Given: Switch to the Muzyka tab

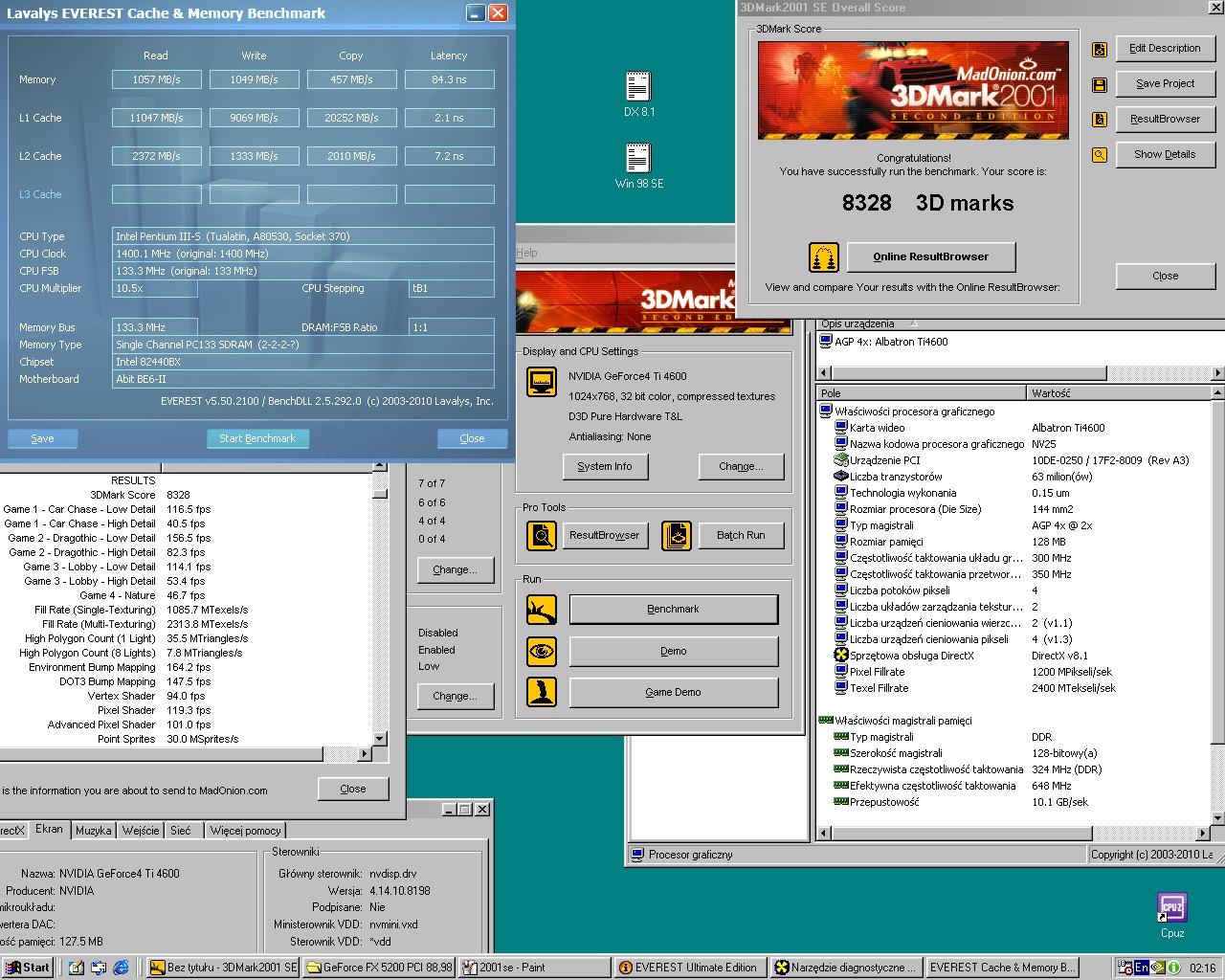Looking at the screenshot, I should (x=94, y=831).
